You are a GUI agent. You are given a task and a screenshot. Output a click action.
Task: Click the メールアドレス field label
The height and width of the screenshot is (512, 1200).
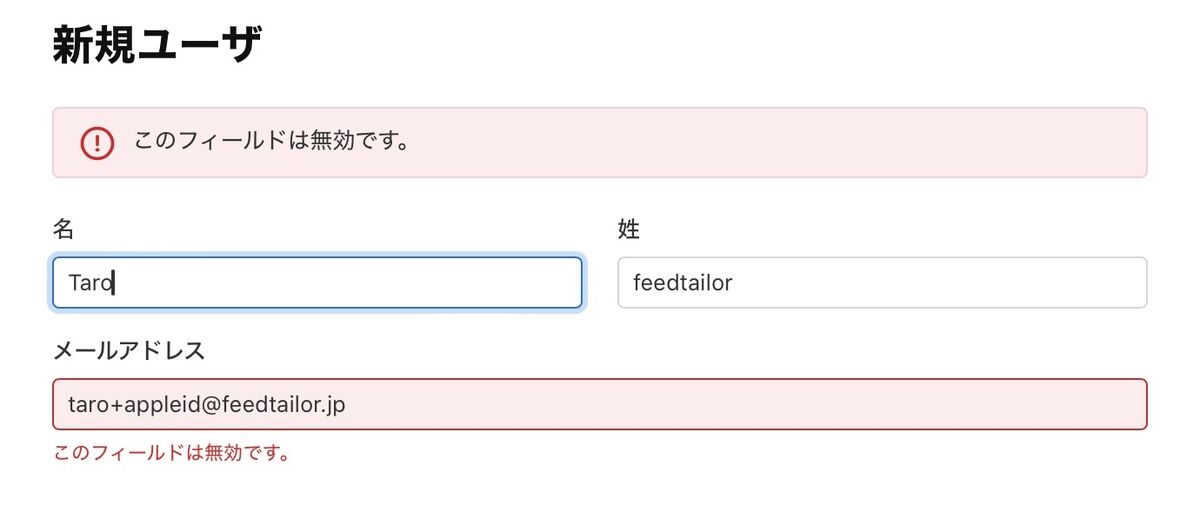pos(129,350)
